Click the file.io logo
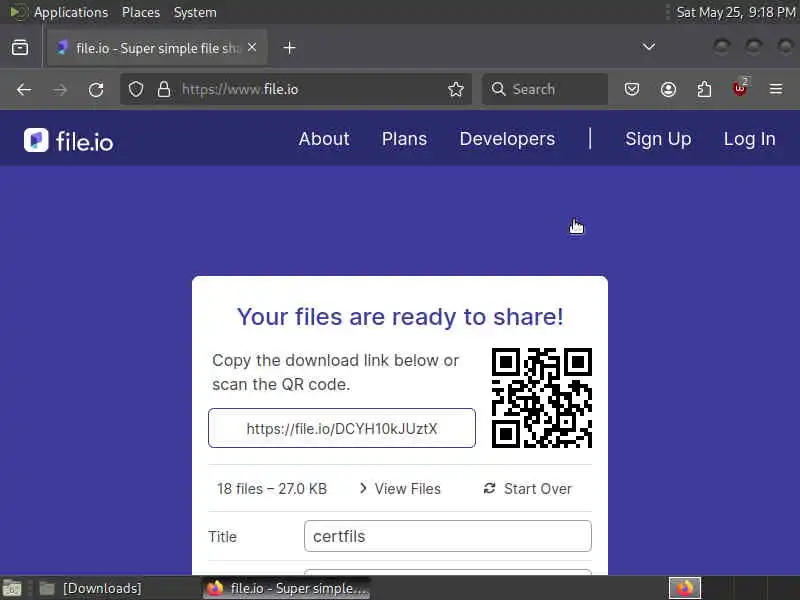Image resolution: width=800 pixels, height=600 pixels. pos(68,140)
